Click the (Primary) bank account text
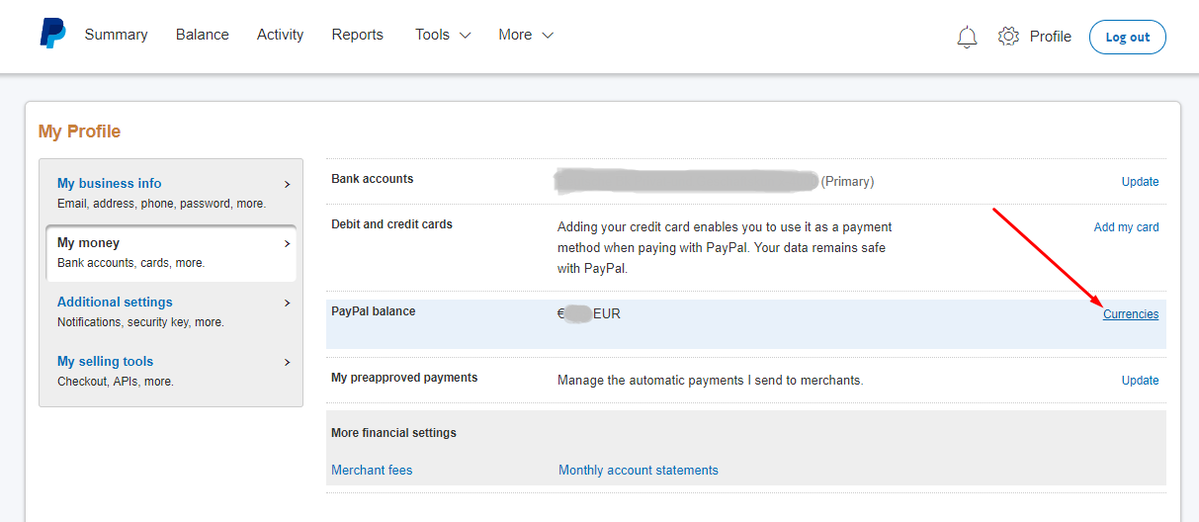This screenshot has height=522, width=1199. [x=847, y=182]
